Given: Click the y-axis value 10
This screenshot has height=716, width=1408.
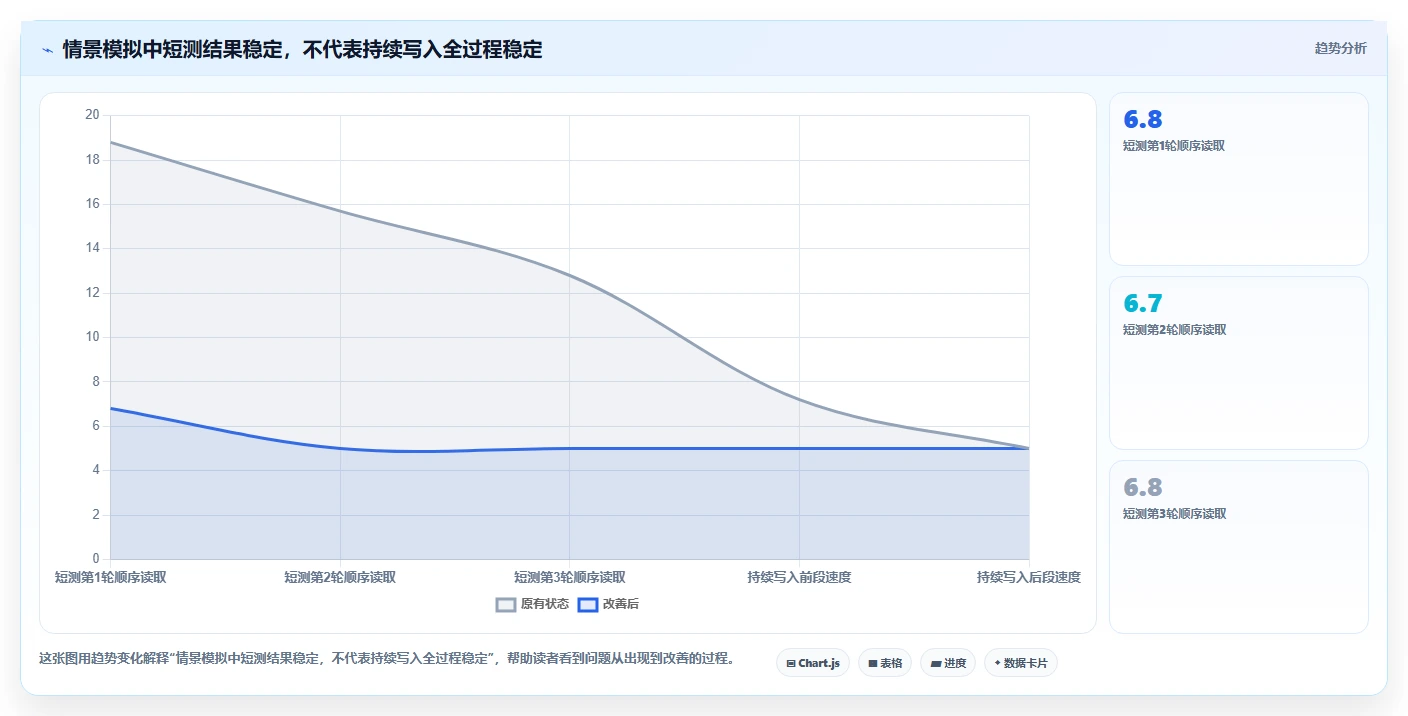Looking at the screenshot, I should [92, 337].
